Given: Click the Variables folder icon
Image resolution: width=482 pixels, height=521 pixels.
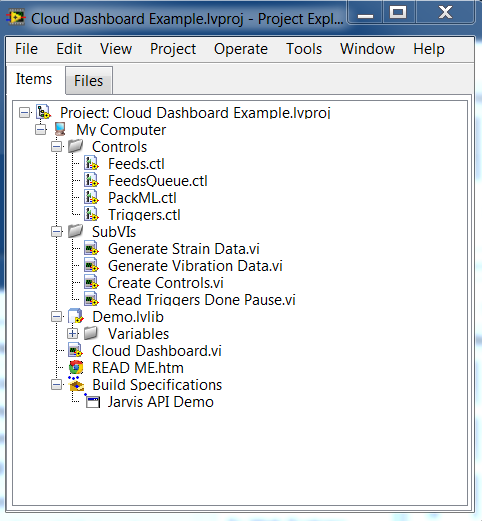Looking at the screenshot, I should pyautogui.click(x=91, y=333).
